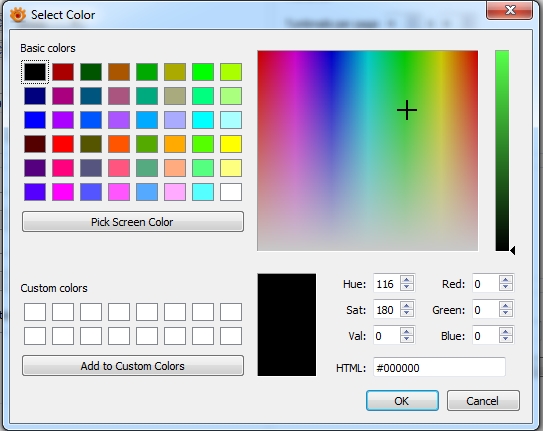The image size is (543, 431).
Task: Close the Select Color window
Action: [x=510, y=10]
